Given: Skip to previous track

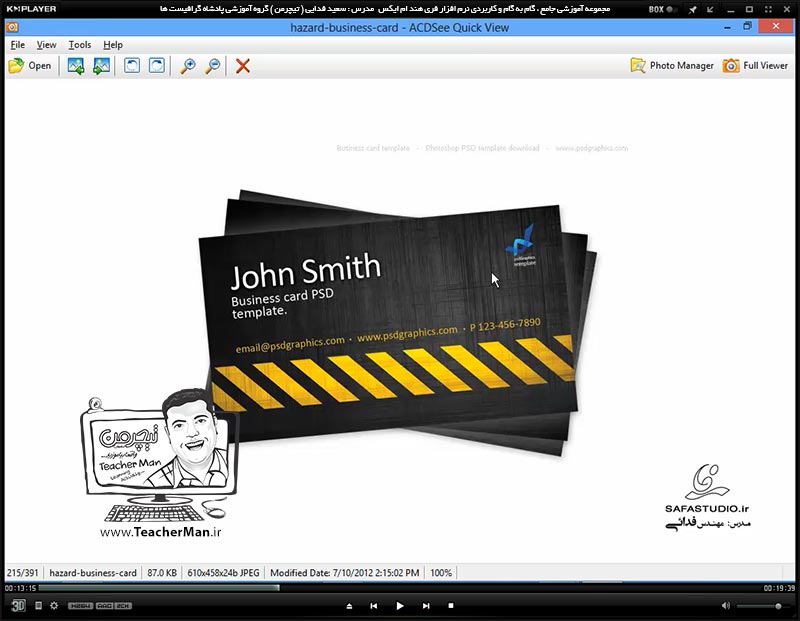Looking at the screenshot, I should [x=374, y=606].
